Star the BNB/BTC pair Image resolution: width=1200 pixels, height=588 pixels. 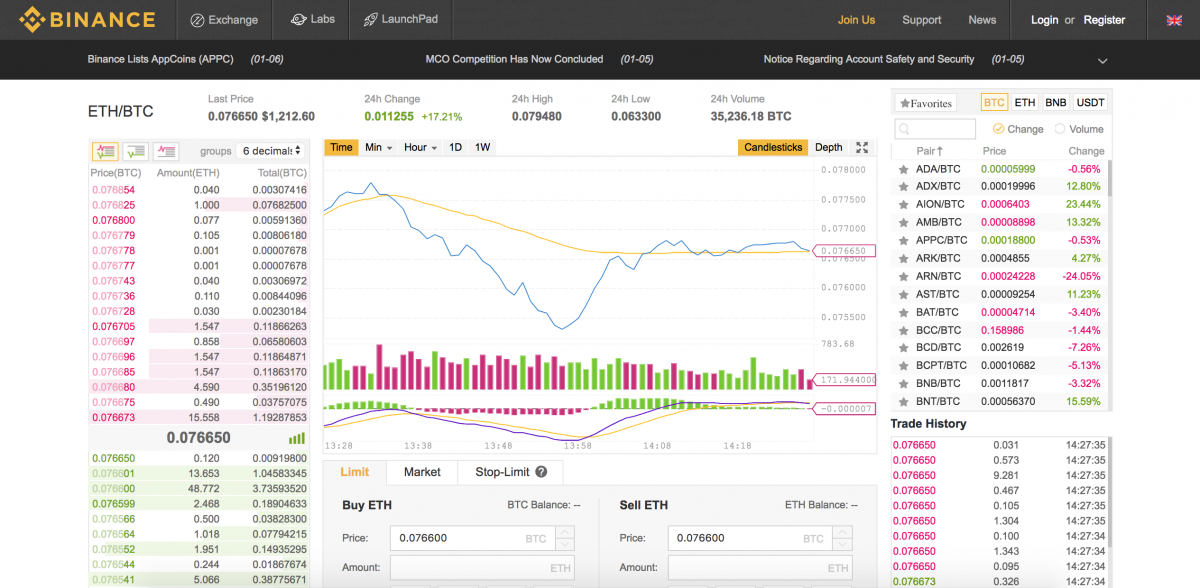[x=903, y=384]
